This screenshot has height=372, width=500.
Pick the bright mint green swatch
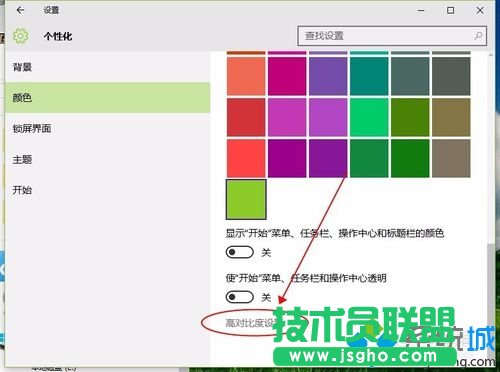[369, 117]
